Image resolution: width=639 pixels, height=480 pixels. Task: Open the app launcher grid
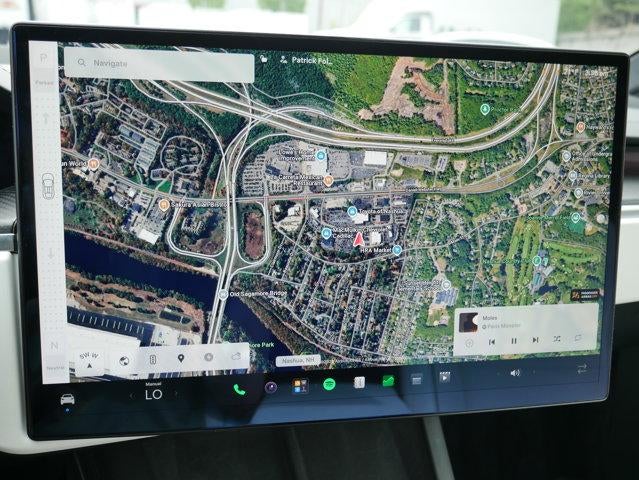[300, 385]
